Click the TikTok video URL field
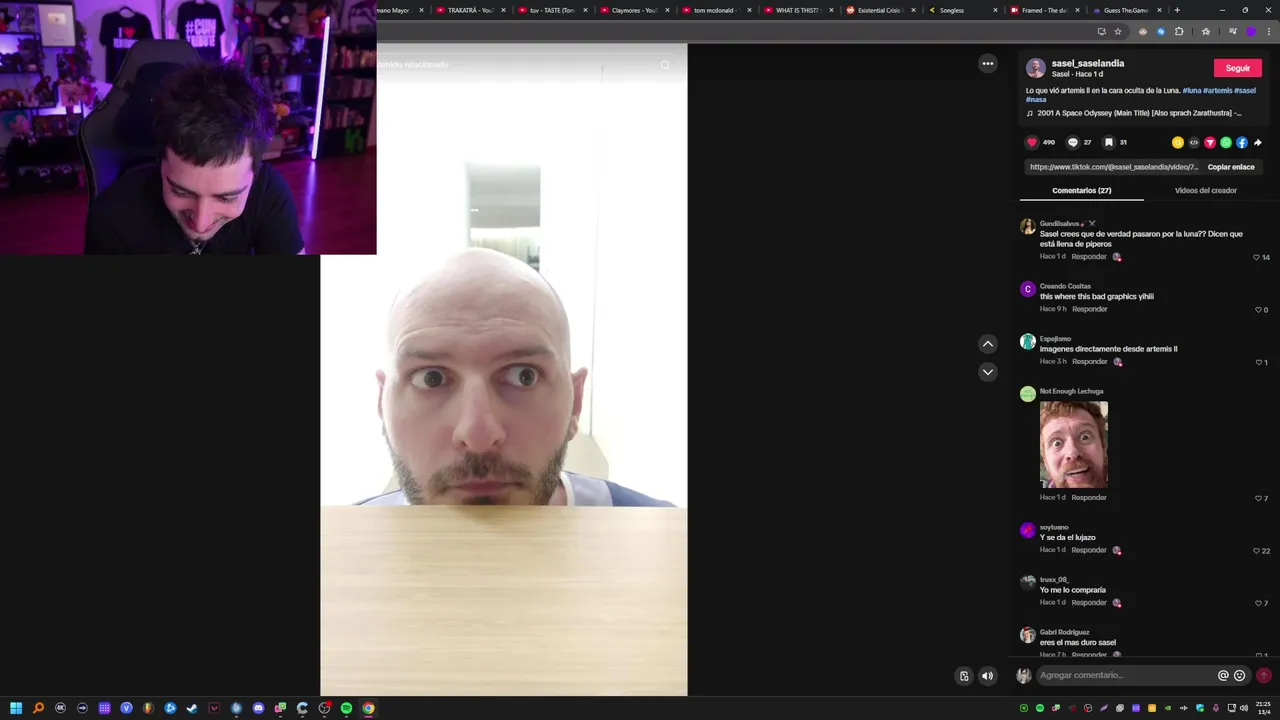Screen dimensions: 1280x720 [1113, 167]
